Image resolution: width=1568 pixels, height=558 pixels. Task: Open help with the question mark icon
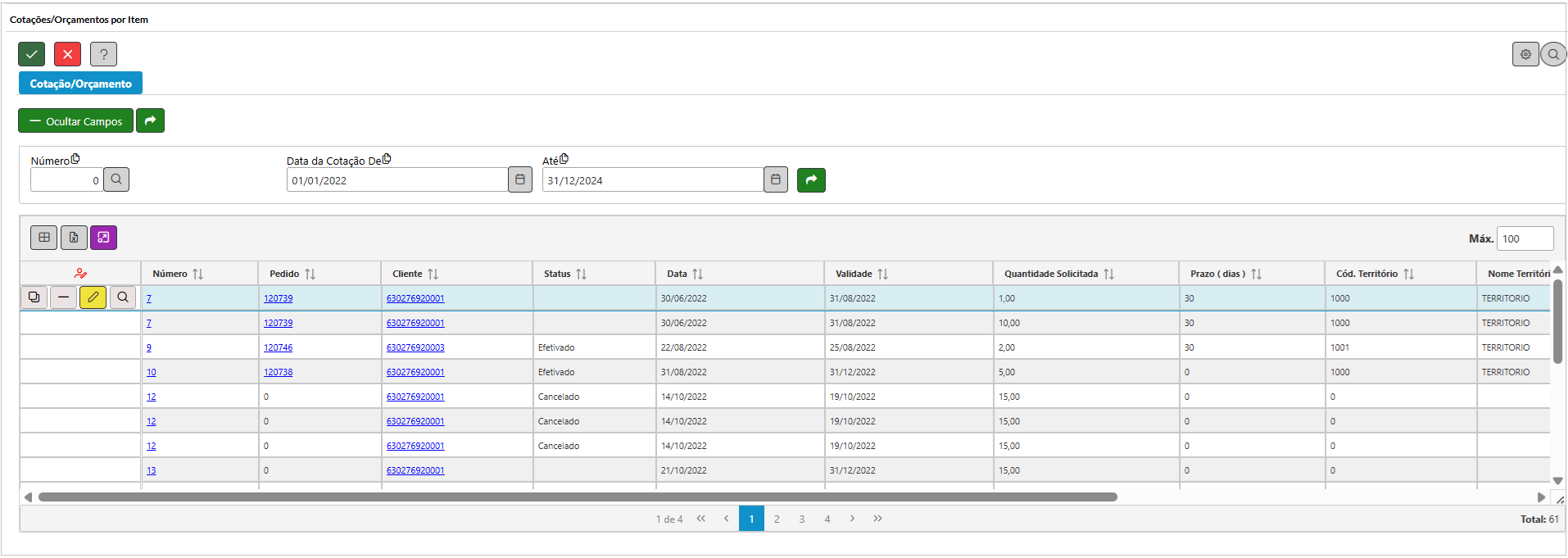[103, 54]
